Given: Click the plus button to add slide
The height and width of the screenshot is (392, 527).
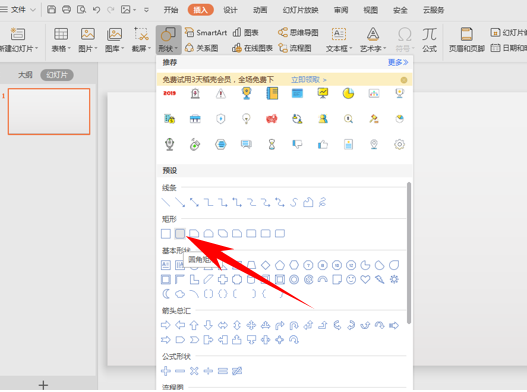Looking at the screenshot, I should pos(43,385).
